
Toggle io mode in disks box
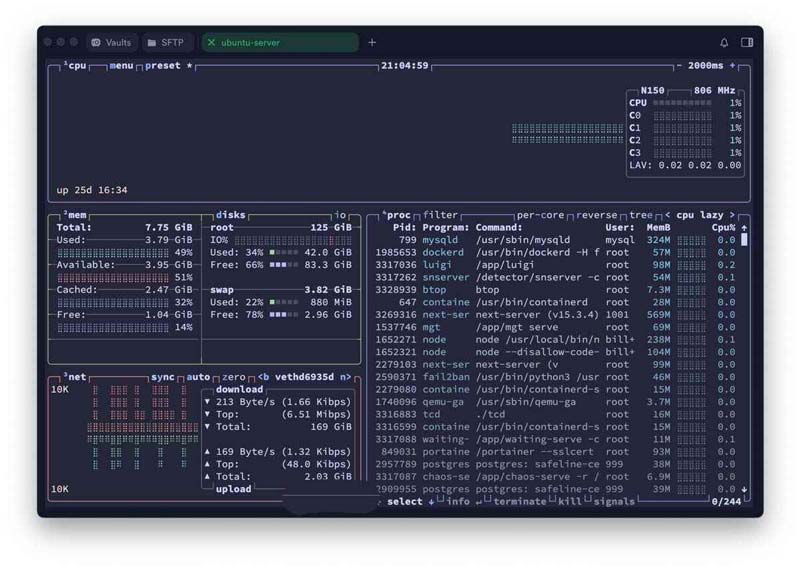pyautogui.click(x=340, y=215)
